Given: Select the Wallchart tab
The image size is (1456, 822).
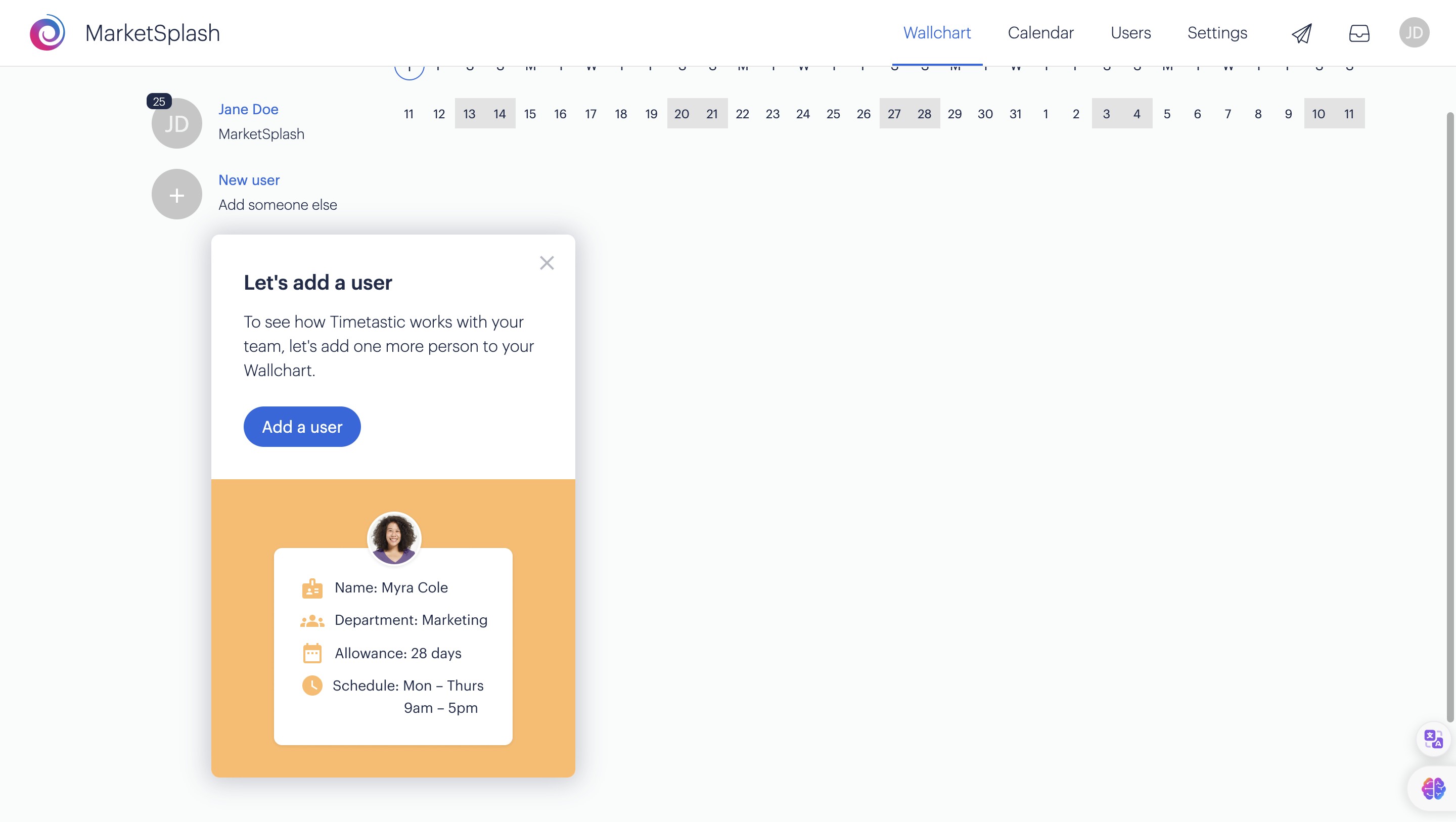Looking at the screenshot, I should 937,33.
